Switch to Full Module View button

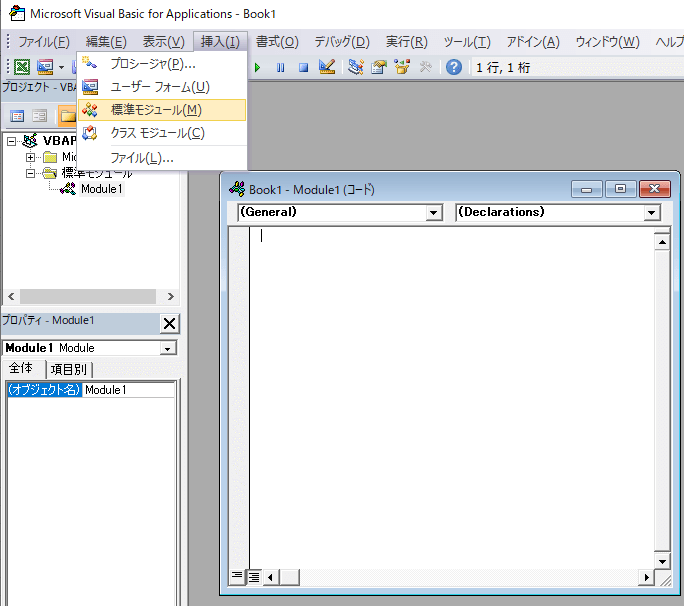pyautogui.click(x=254, y=576)
